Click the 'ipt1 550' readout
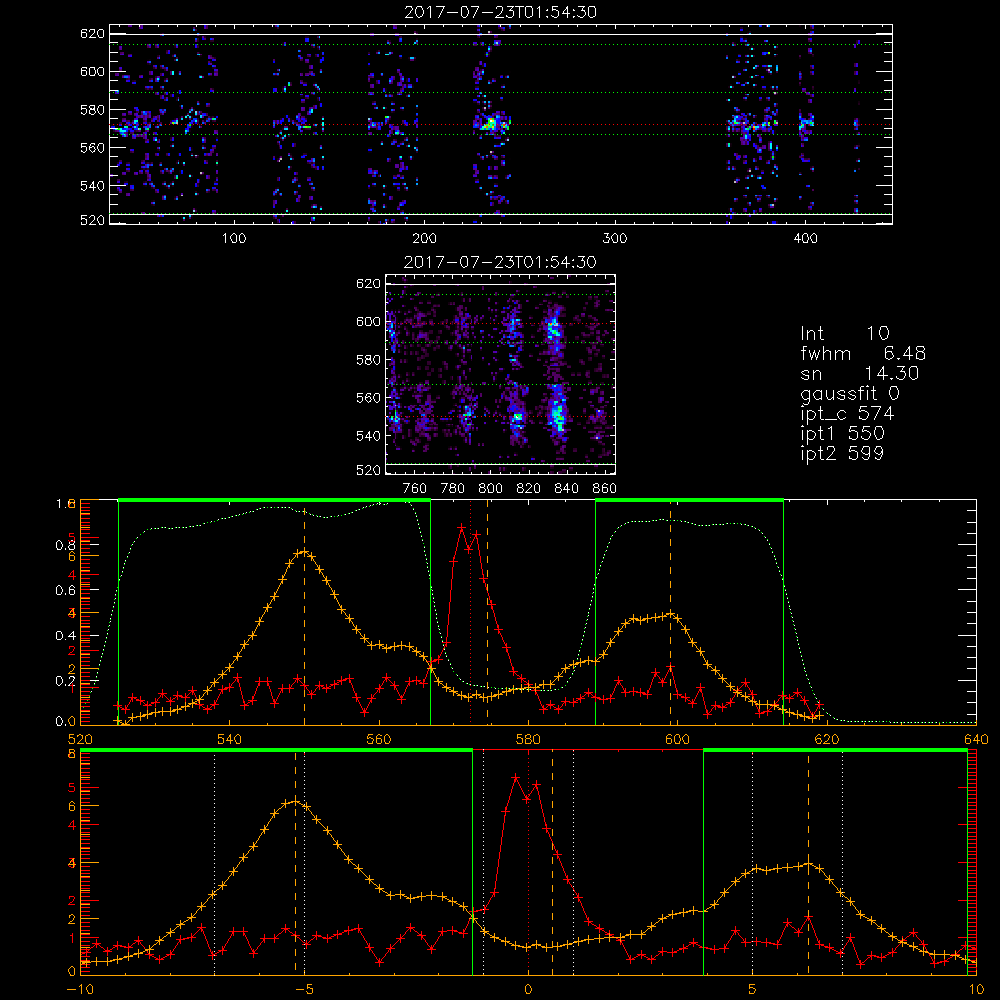The height and width of the screenshot is (1000, 1000). click(842, 434)
